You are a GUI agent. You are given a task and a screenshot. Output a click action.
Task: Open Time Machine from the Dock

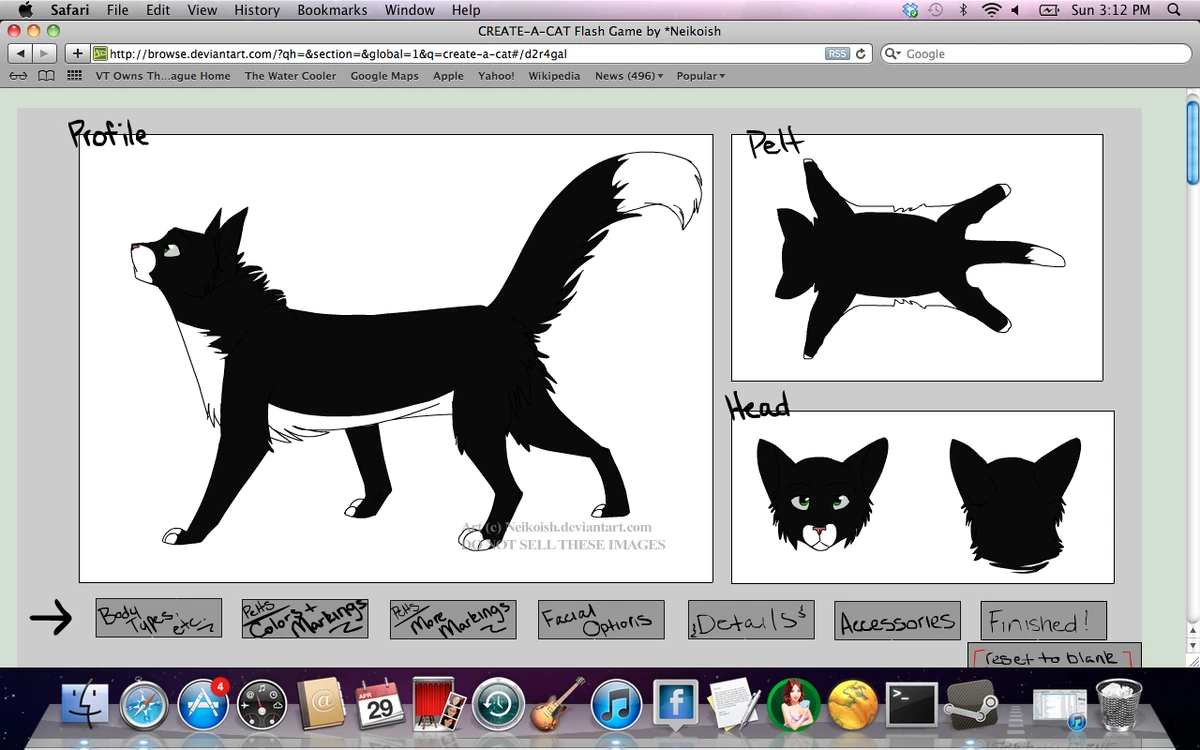coord(498,705)
